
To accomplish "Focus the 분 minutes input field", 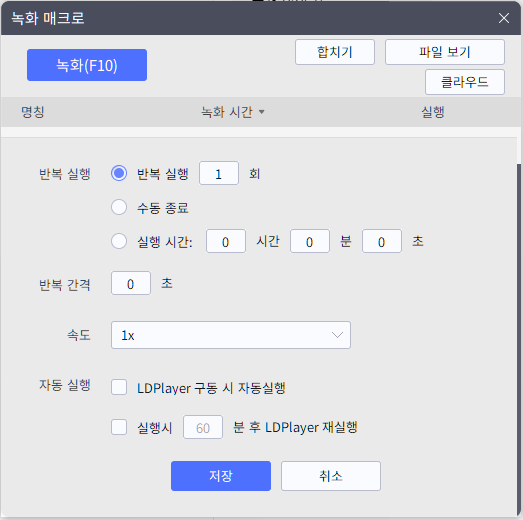I will pyautogui.click(x=310, y=241).
